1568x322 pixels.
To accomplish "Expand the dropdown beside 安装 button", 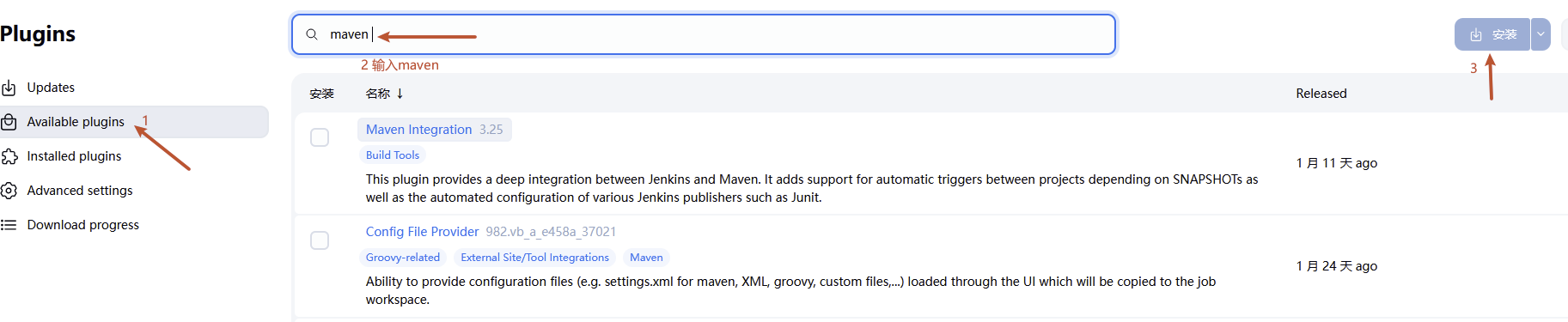I will (1541, 34).
